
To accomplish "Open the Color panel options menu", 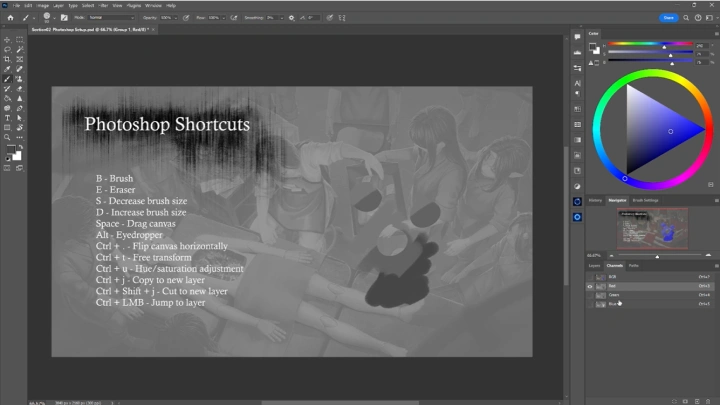I will [x=716, y=34].
